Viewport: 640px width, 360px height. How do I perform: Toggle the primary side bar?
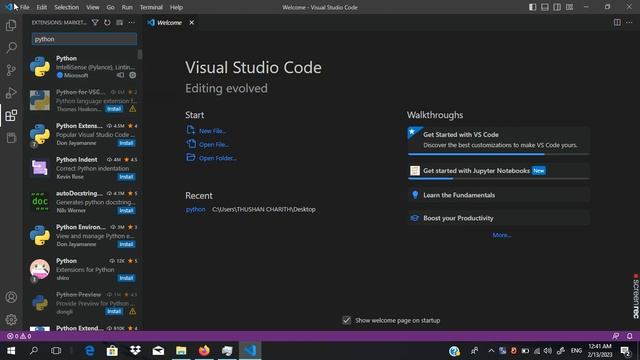coord(533,7)
